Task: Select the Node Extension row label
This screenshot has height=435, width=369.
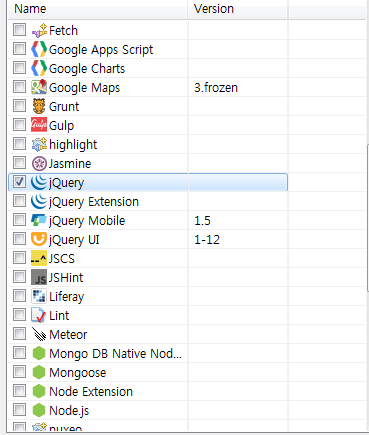Action: (x=91, y=392)
